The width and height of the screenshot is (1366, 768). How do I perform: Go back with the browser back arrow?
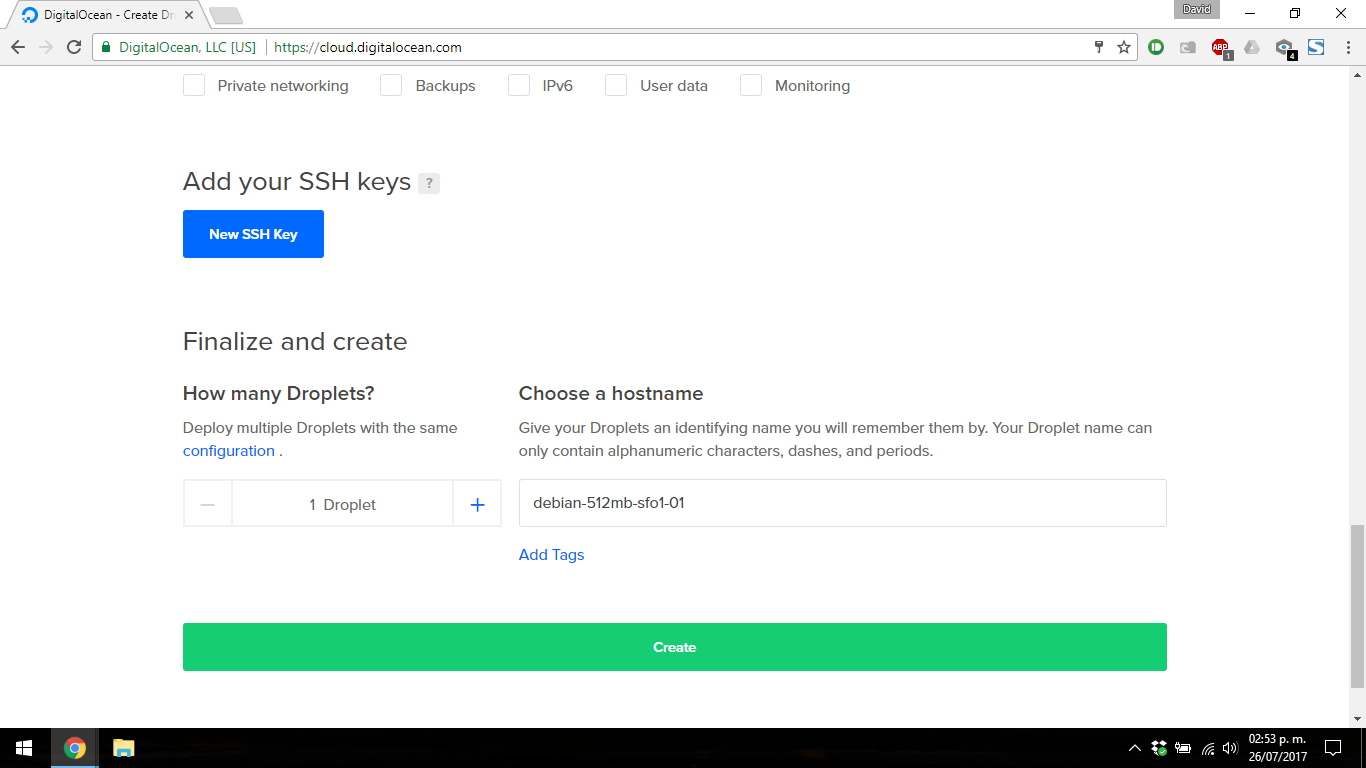tap(18, 47)
